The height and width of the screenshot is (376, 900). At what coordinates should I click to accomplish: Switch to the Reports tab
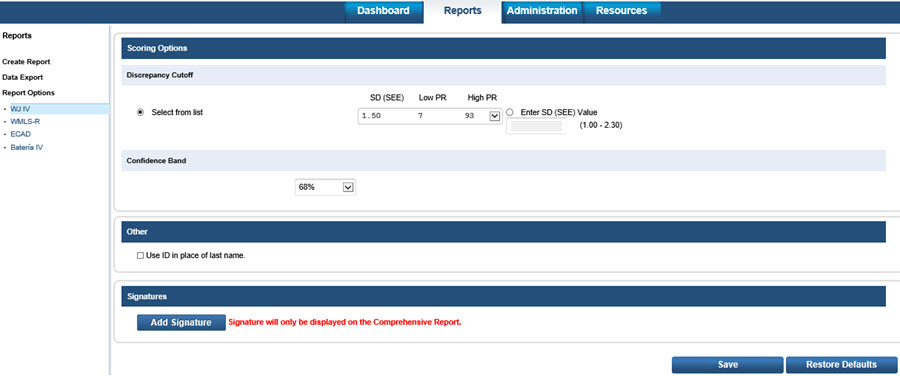point(463,11)
